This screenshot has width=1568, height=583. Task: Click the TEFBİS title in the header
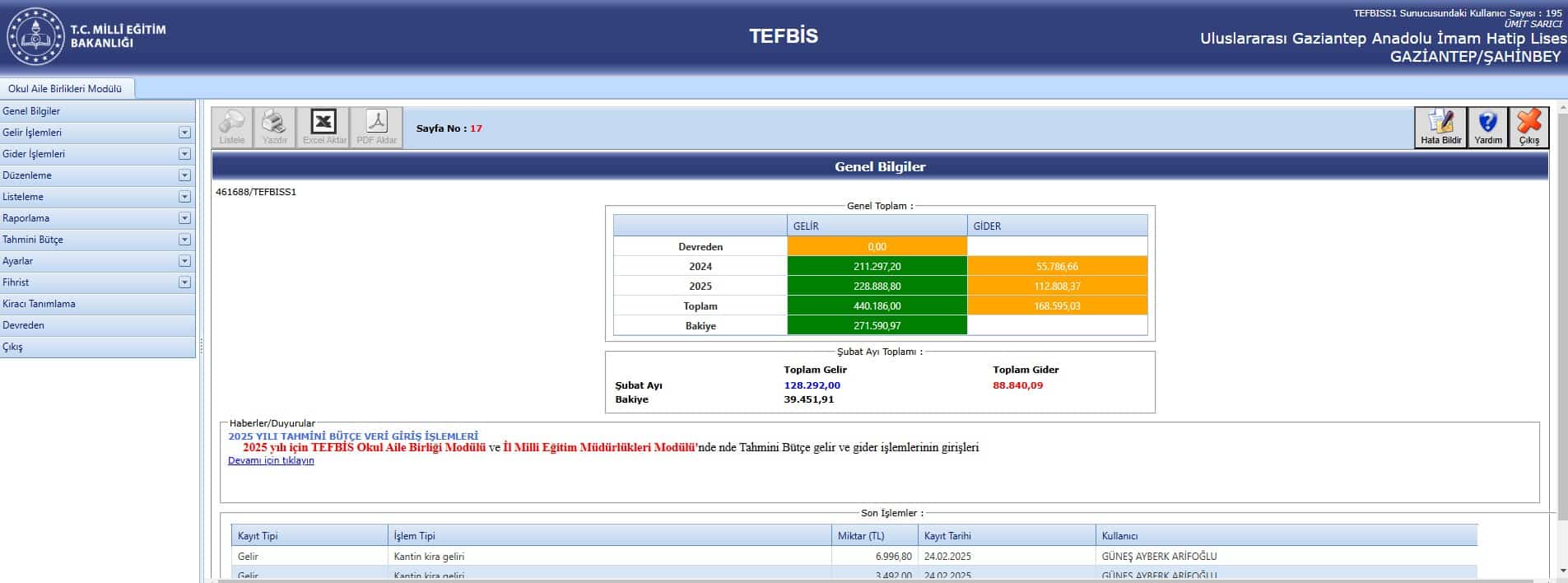(784, 36)
